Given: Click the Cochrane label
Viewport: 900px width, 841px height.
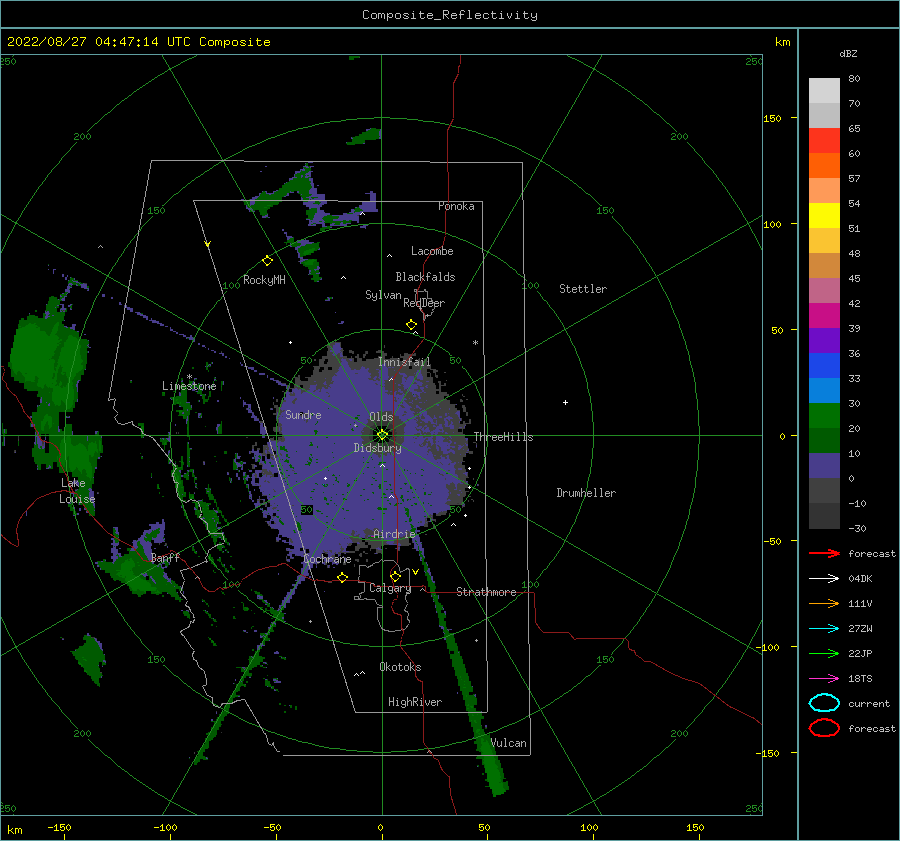Looking at the screenshot, I should [x=327, y=559].
